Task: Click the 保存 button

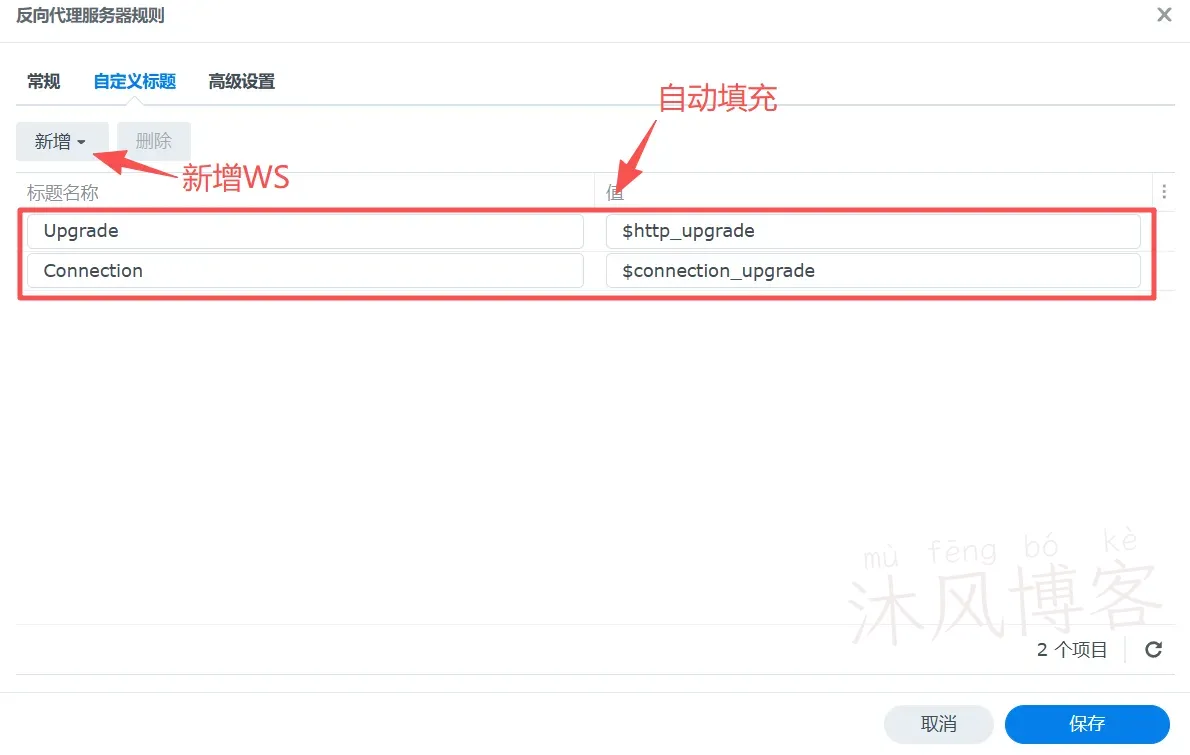Action: (1086, 724)
